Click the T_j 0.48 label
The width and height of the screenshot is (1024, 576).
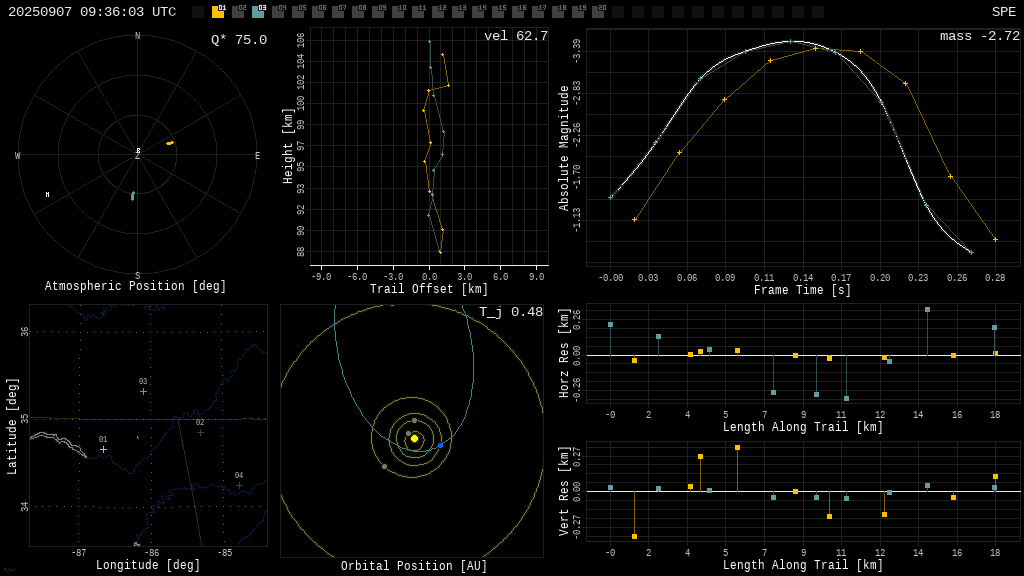pos(510,312)
